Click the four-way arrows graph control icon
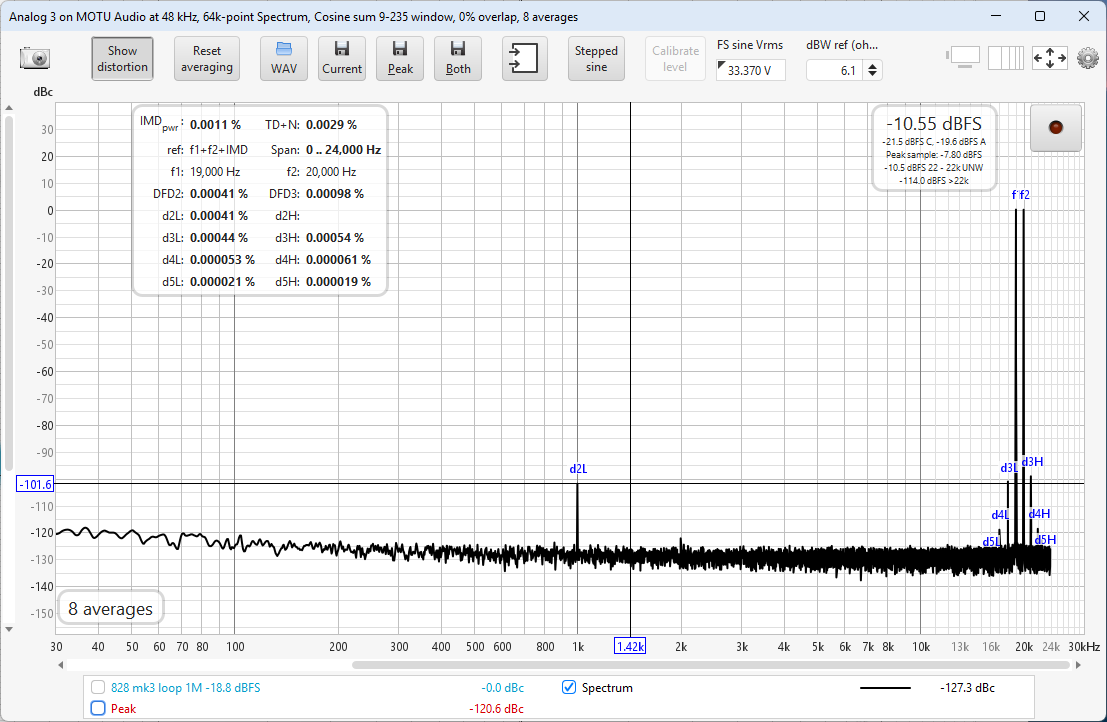Image resolution: width=1107 pixels, height=722 pixels. coord(1050,58)
